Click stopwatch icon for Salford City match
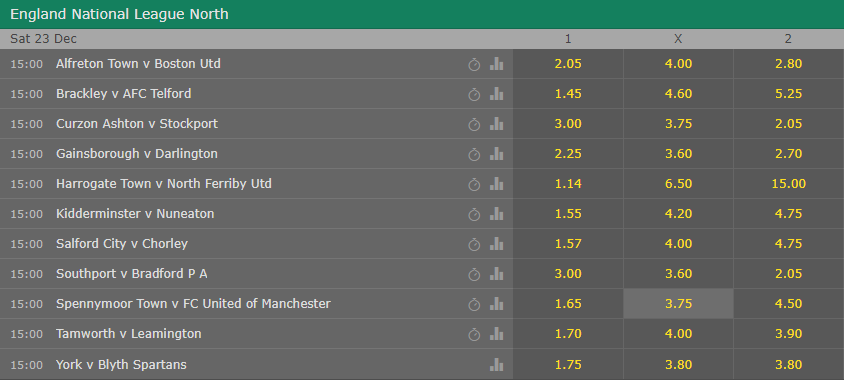Screen dimensions: 844x380 (474, 245)
